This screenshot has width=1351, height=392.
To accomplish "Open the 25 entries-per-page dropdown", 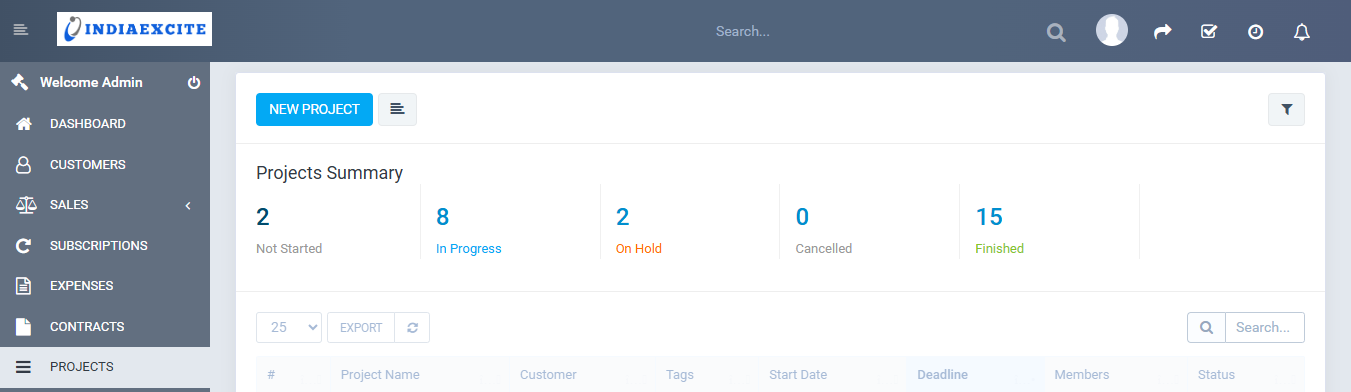I will [289, 327].
